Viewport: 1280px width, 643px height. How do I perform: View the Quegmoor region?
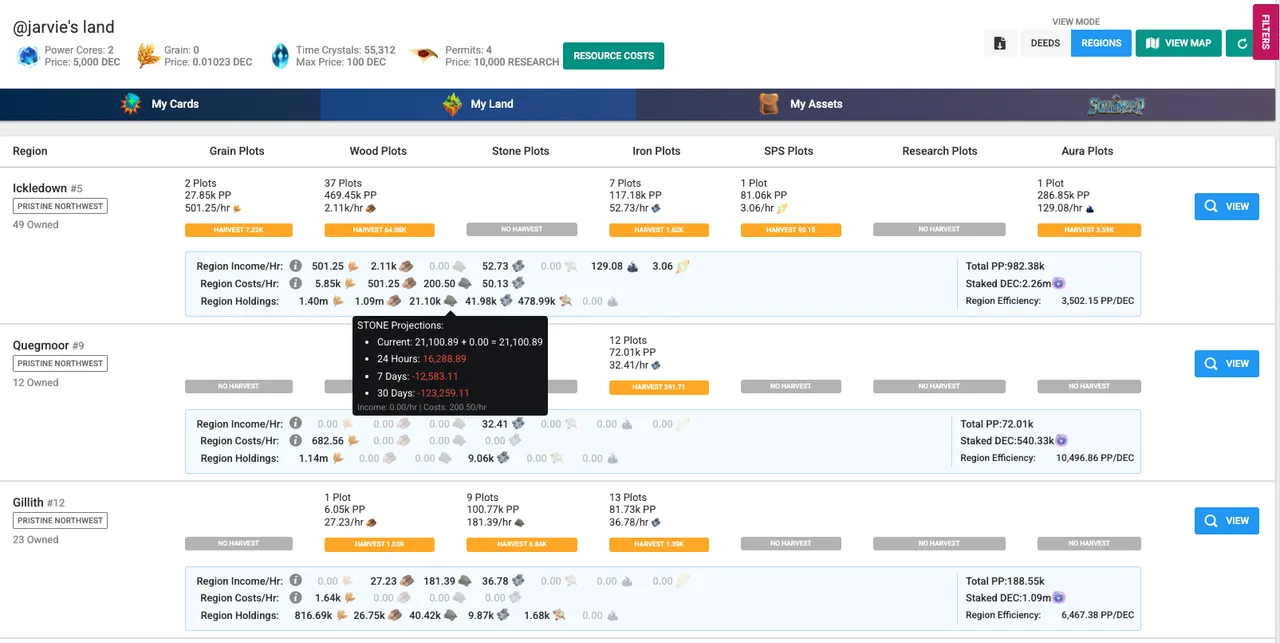(x=1226, y=364)
